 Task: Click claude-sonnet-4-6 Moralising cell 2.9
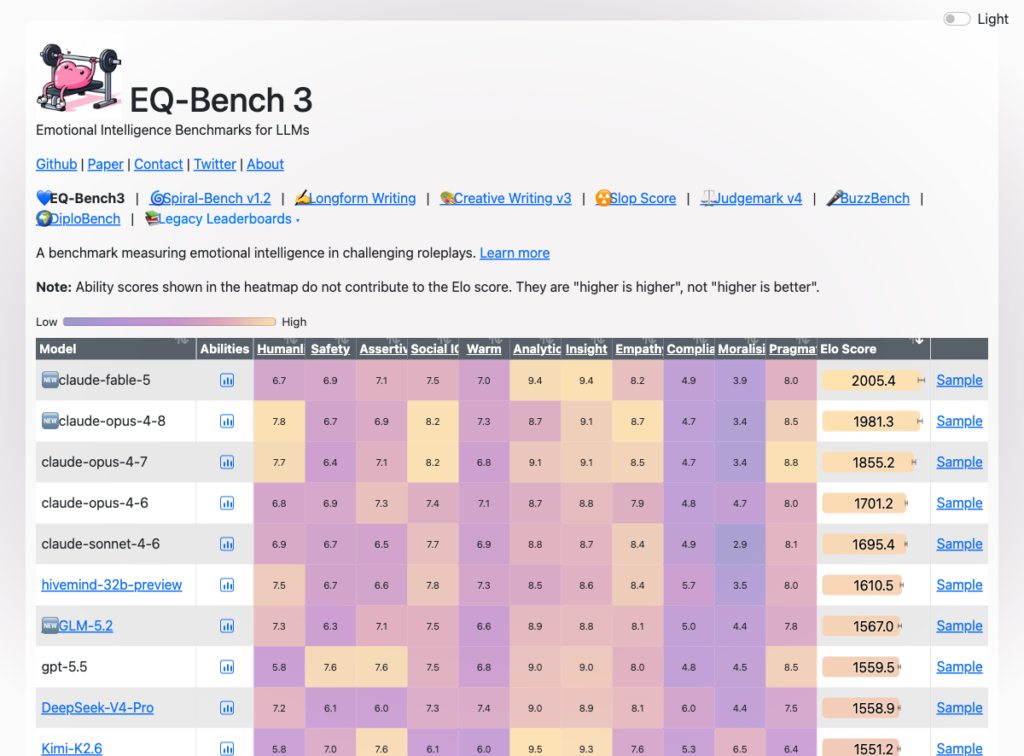pos(740,544)
